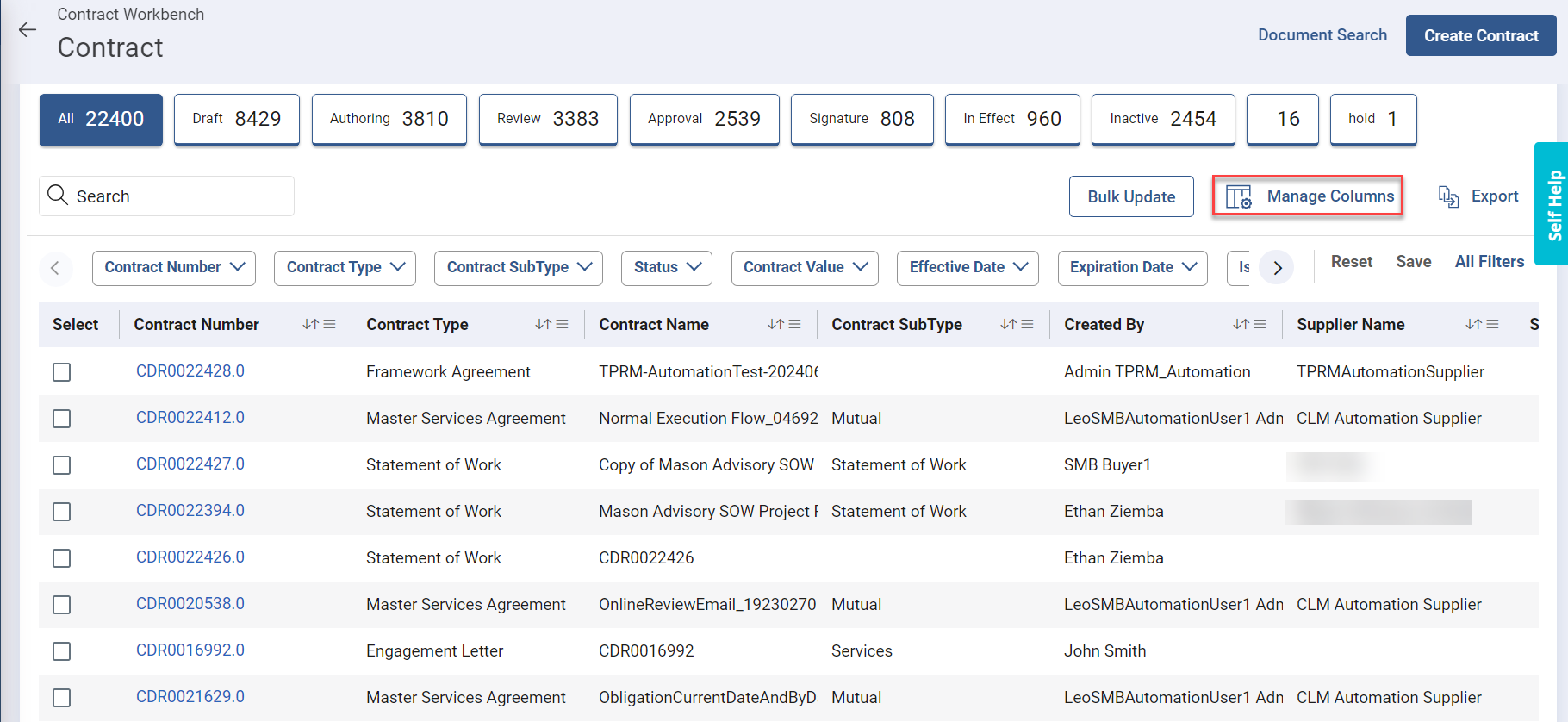This screenshot has width=1568, height=722.
Task: Click the Export icon
Action: 1448,197
